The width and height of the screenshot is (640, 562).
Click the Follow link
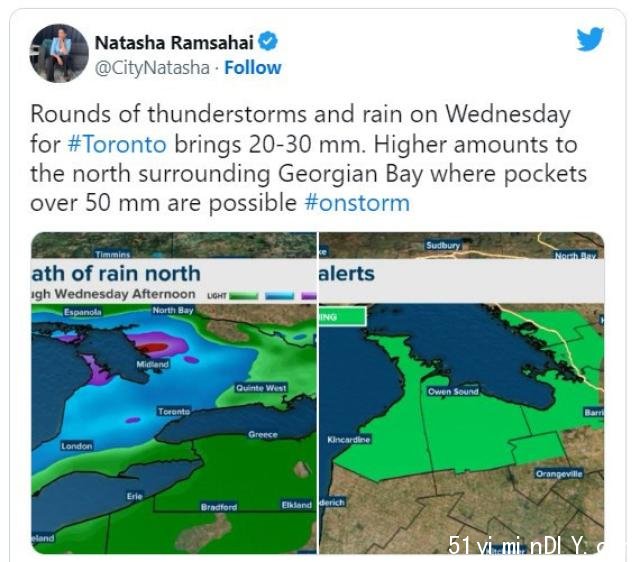tap(253, 68)
